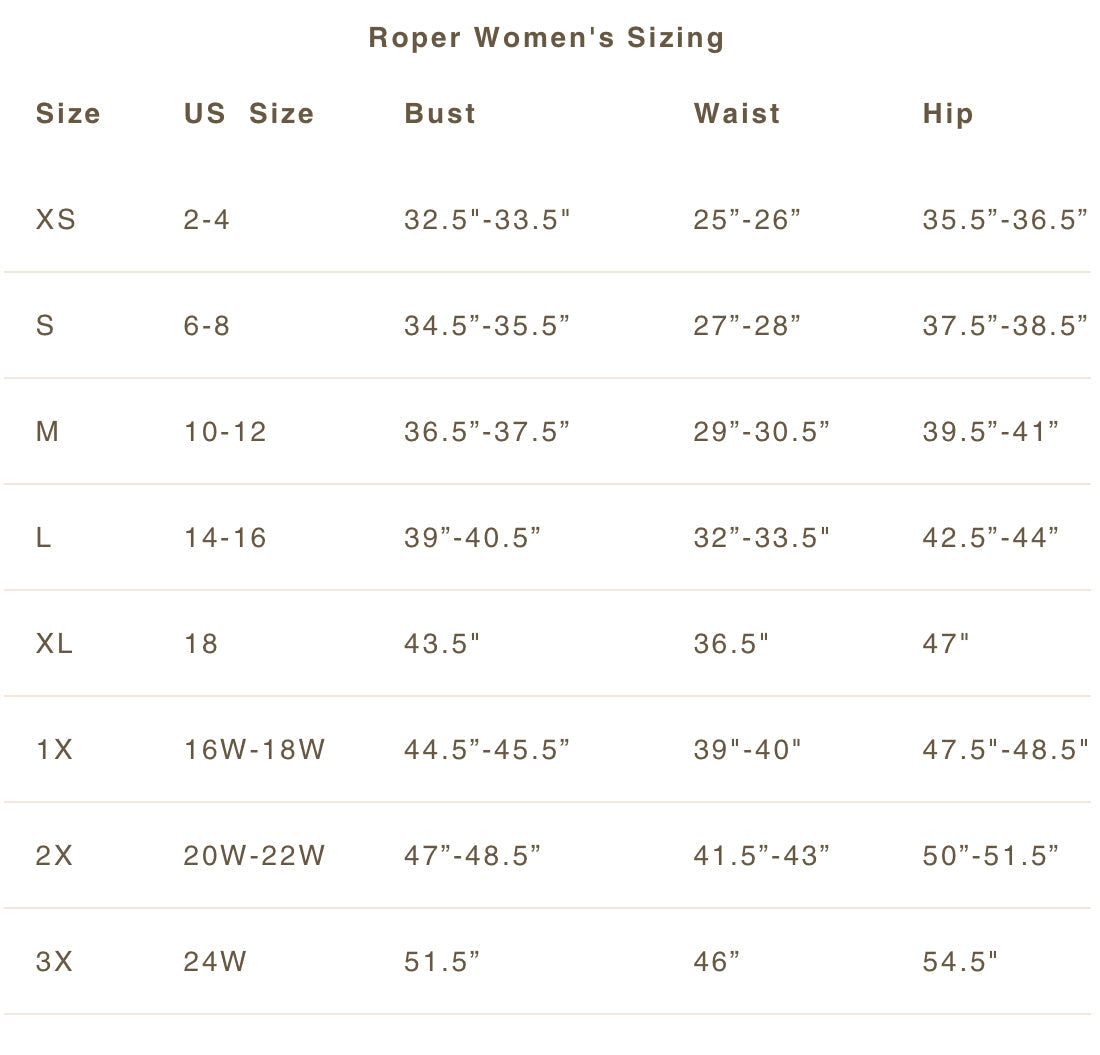The image size is (1100, 1055).
Task: Select bust measurement 43.5"
Action: click(442, 644)
